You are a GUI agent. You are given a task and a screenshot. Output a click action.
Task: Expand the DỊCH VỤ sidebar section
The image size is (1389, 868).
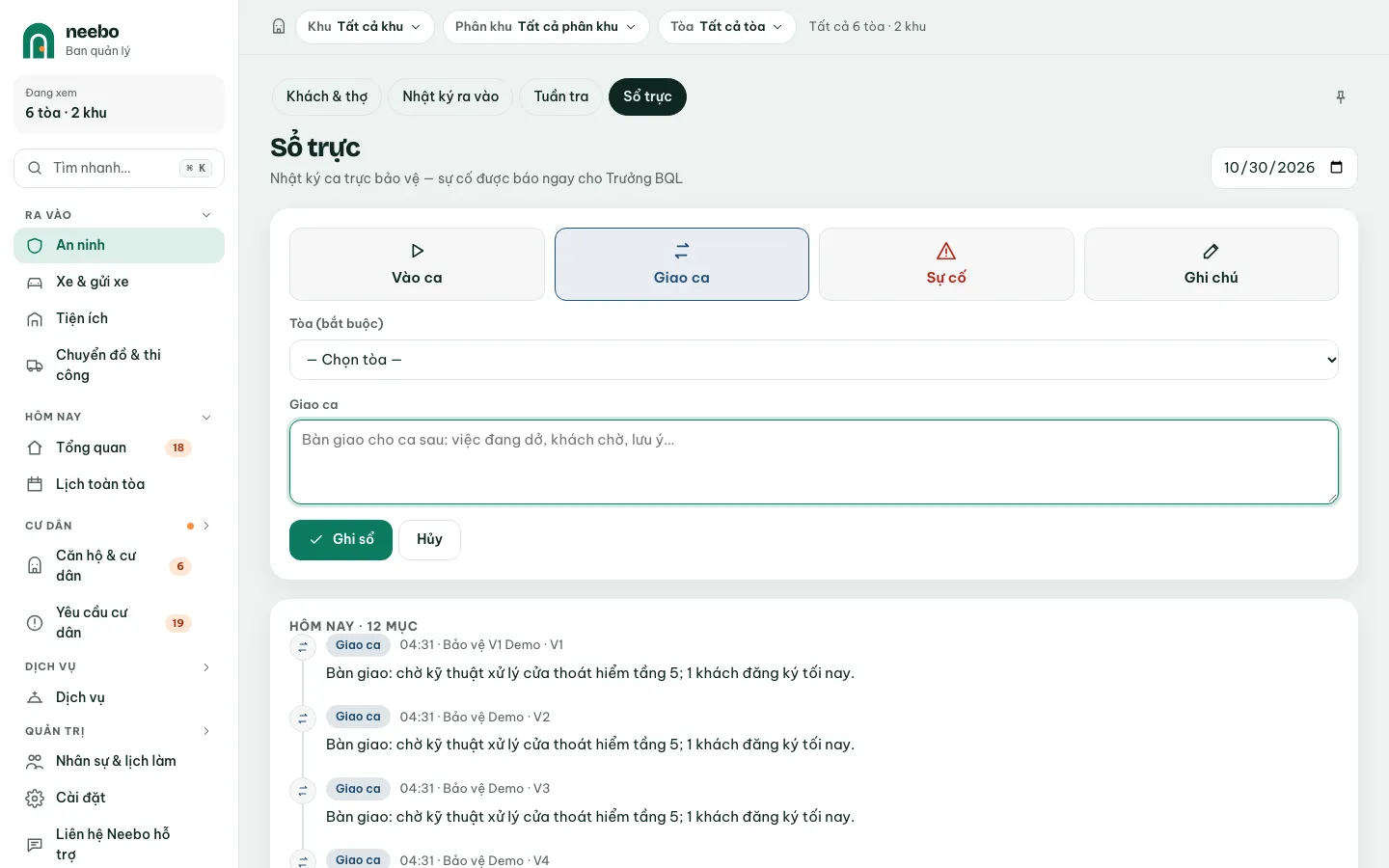click(x=206, y=667)
